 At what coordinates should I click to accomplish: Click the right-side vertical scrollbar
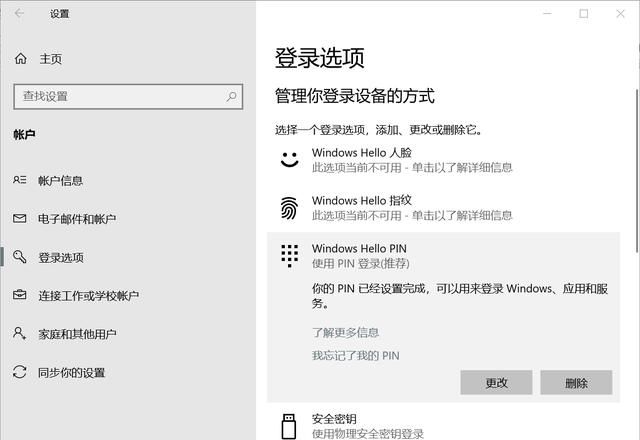click(637, 170)
